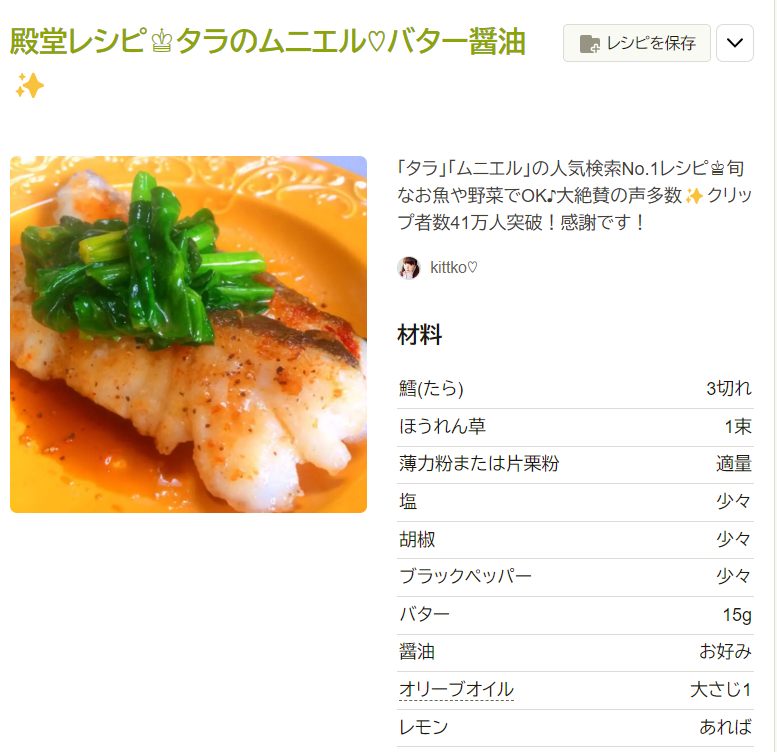This screenshot has height=752, width=777.
Task: Click the crown icon in the title
Action: [162, 42]
